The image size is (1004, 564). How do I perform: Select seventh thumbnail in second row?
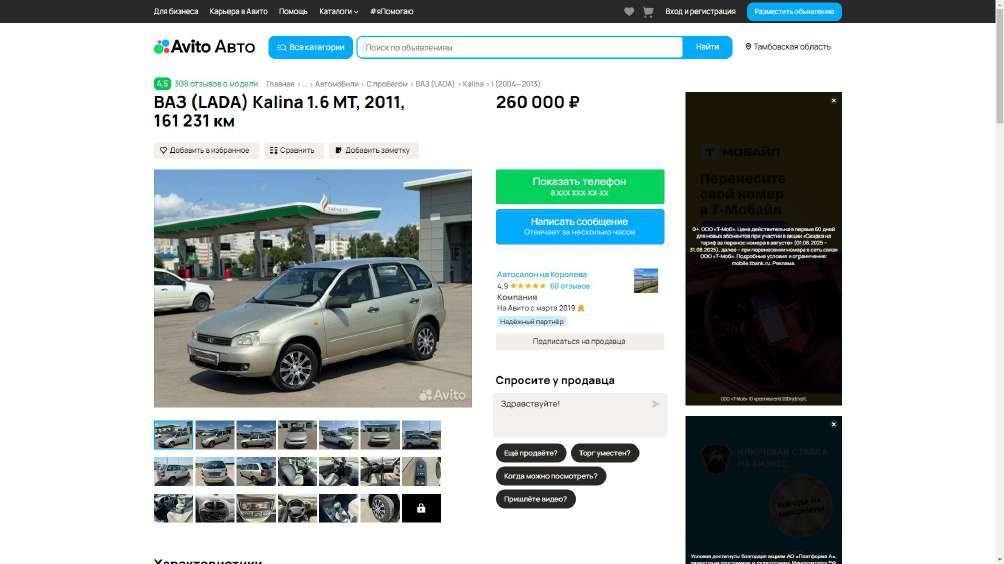pos(421,472)
